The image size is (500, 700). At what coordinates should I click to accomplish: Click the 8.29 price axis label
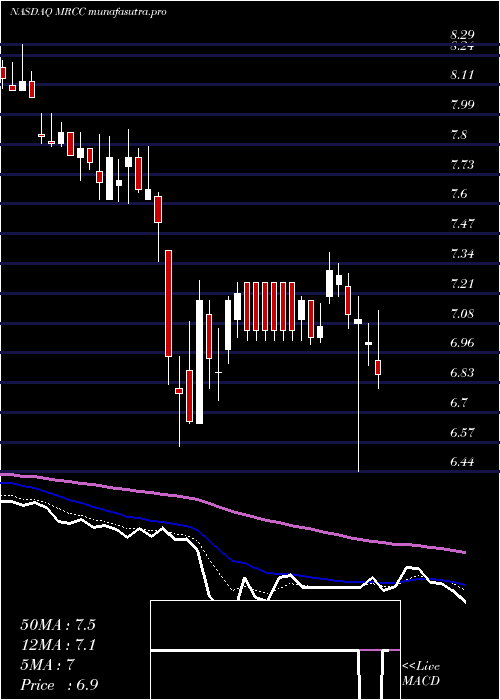462,34
